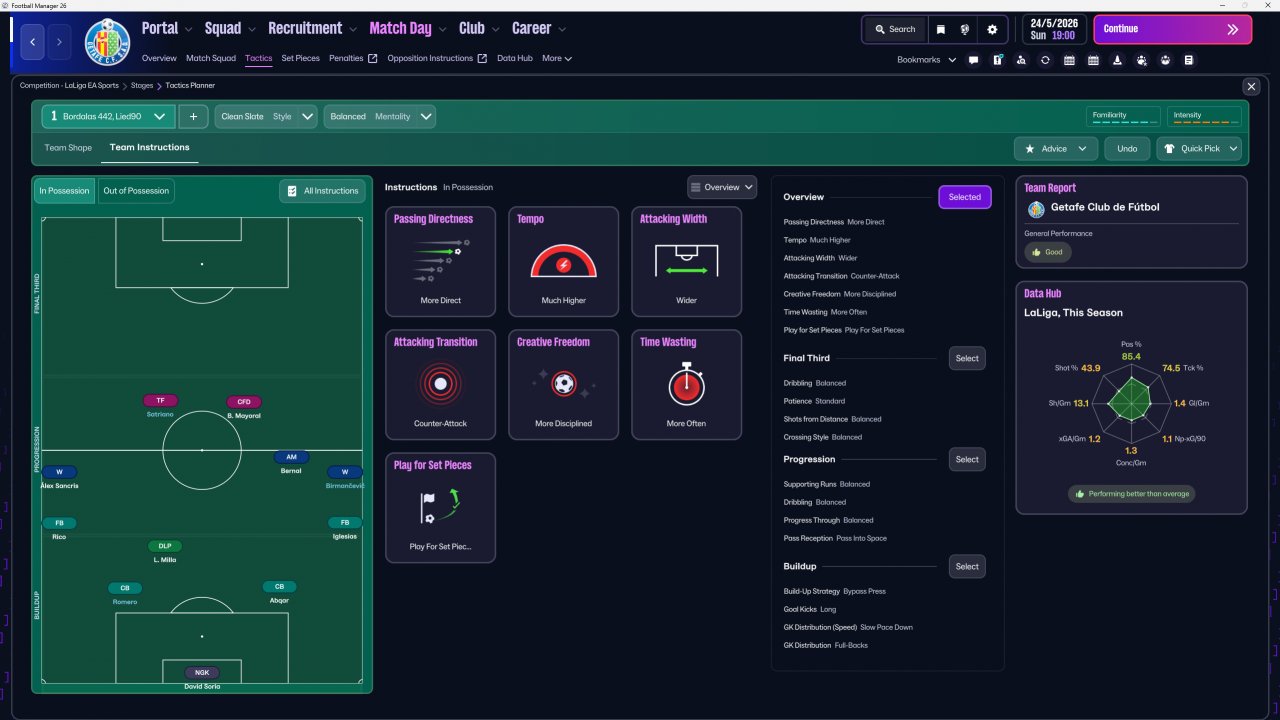Click the Intensity level indicator
Image resolution: width=1280 pixels, height=720 pixels.
click(x=1204, y=117)
